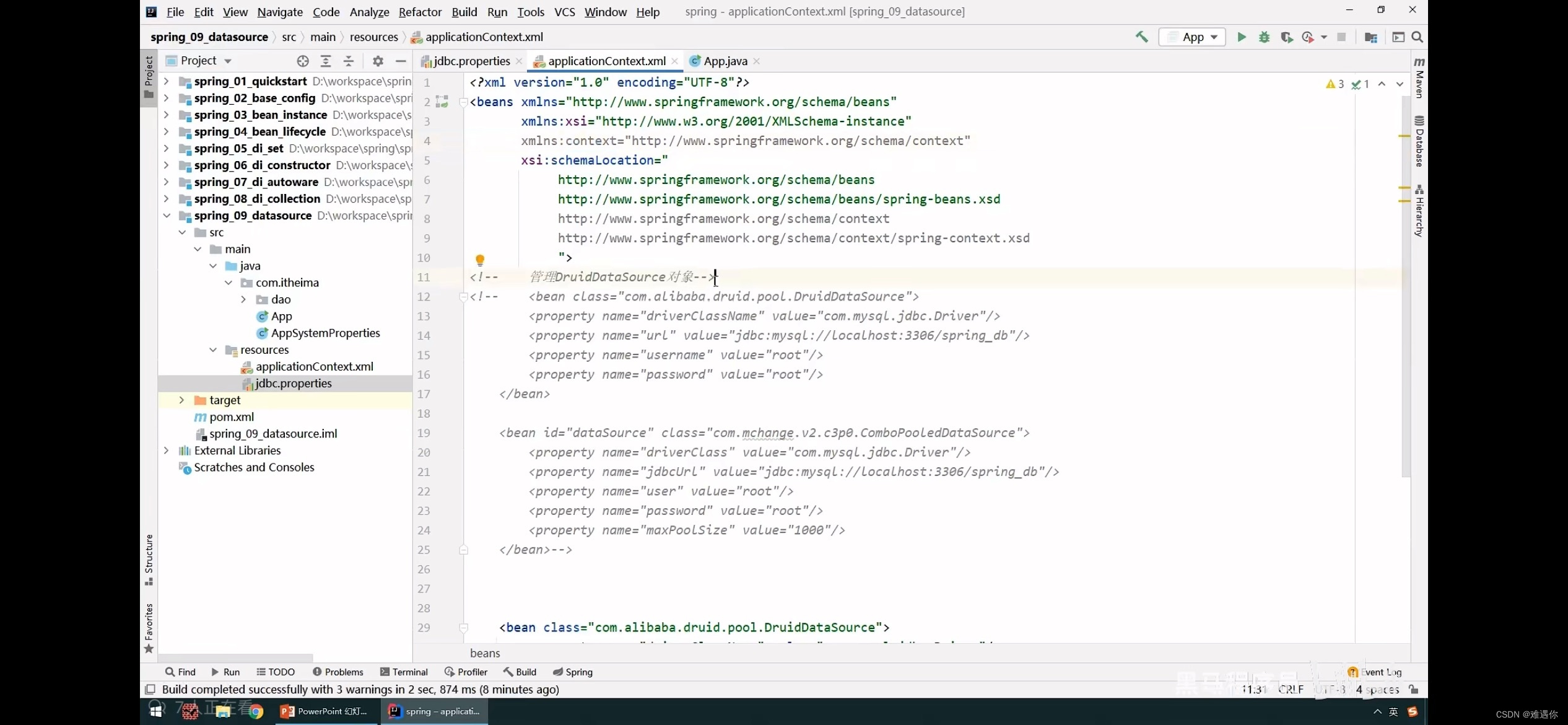Click the beans gutter icon on line 2

pos(442,102)
